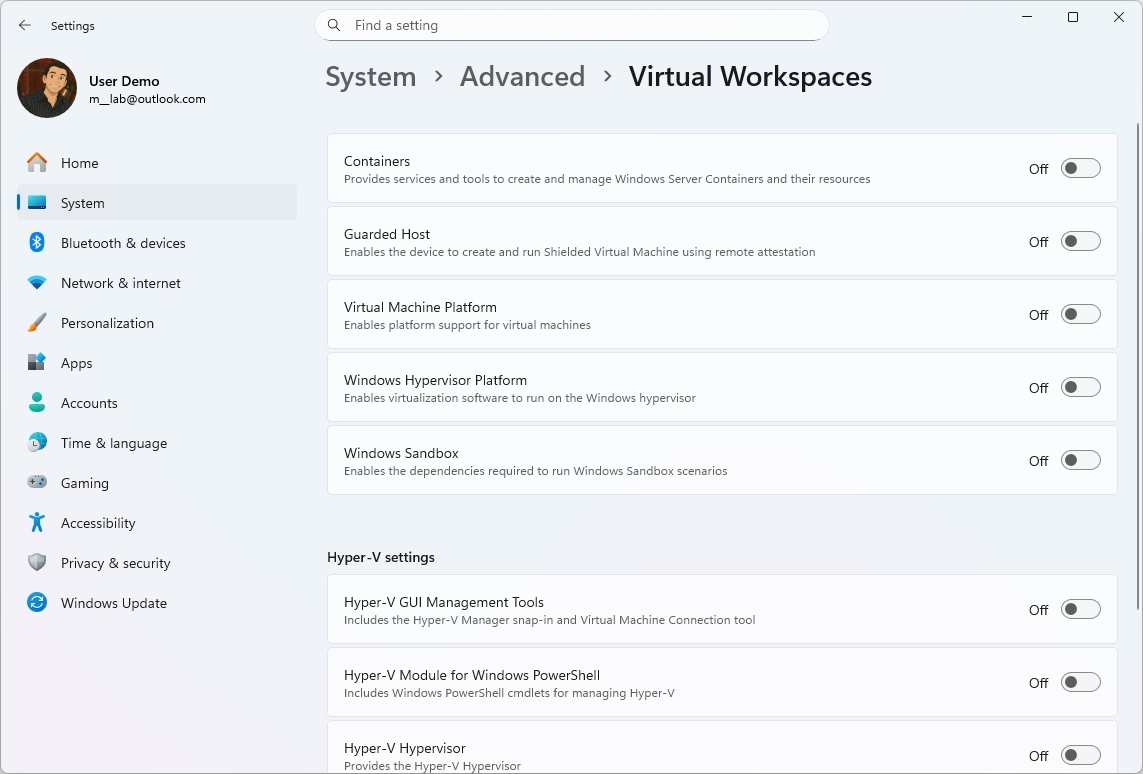Select Time & language settings
Screen dimensions: 1143x774
[x=113, y=442]
